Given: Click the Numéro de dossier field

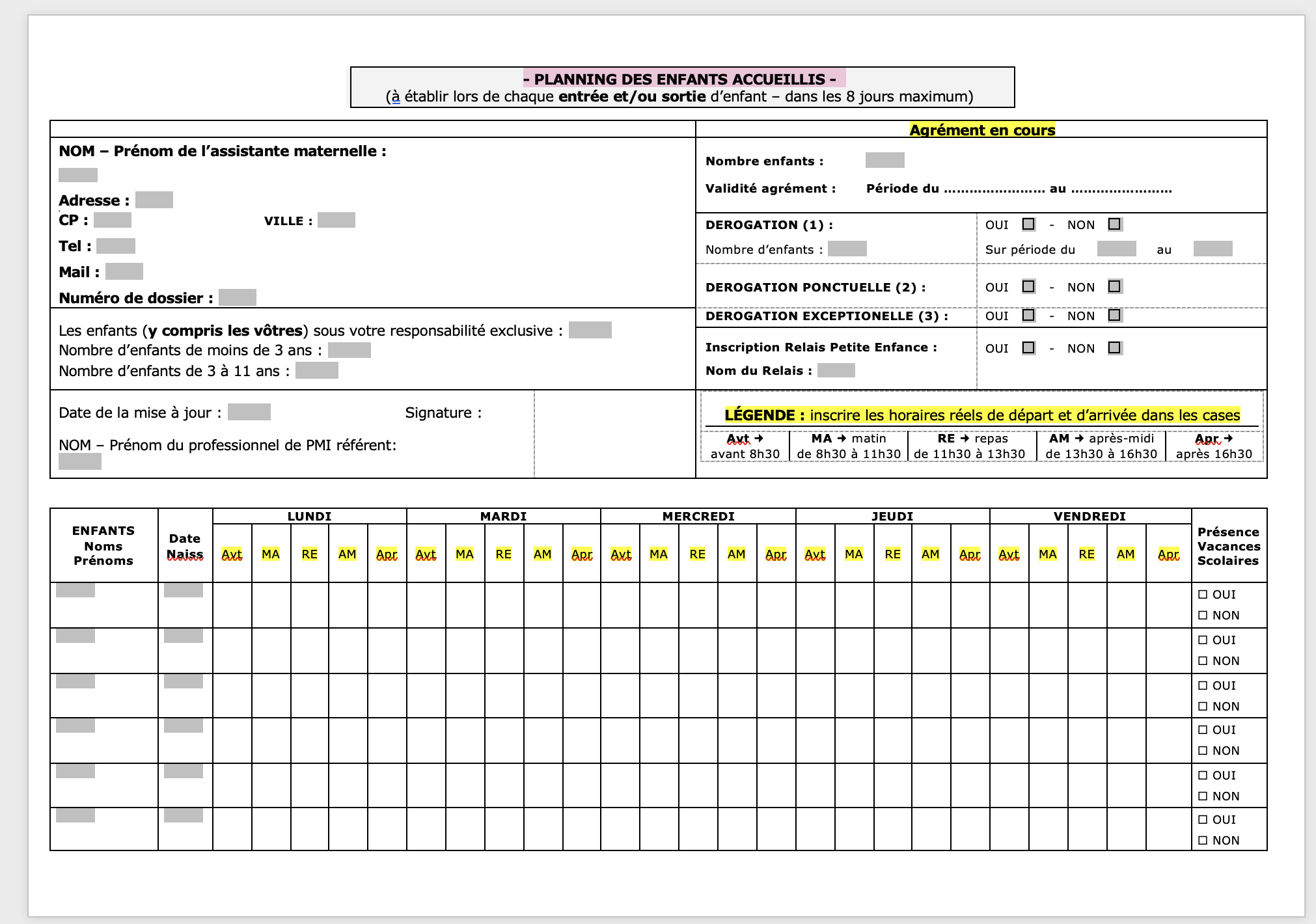Looking at the screenshot, I should pyautogui.click(x=238, y=297).
